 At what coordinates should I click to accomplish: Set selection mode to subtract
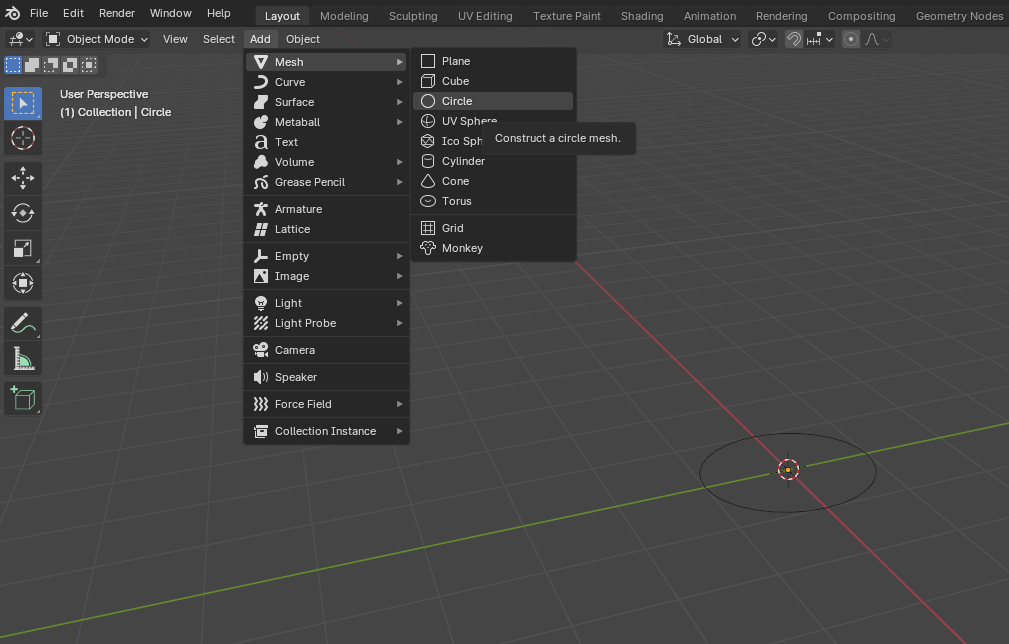click(51, 65)
